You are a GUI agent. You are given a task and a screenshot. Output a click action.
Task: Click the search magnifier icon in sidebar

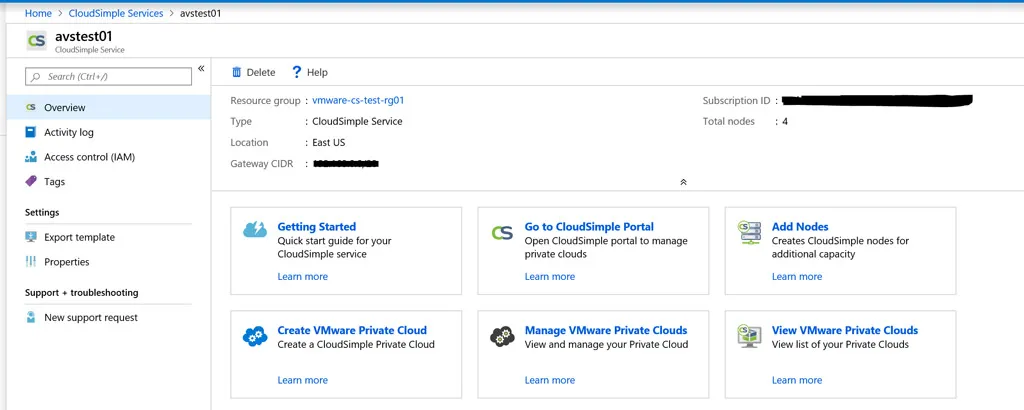(35, 76)
